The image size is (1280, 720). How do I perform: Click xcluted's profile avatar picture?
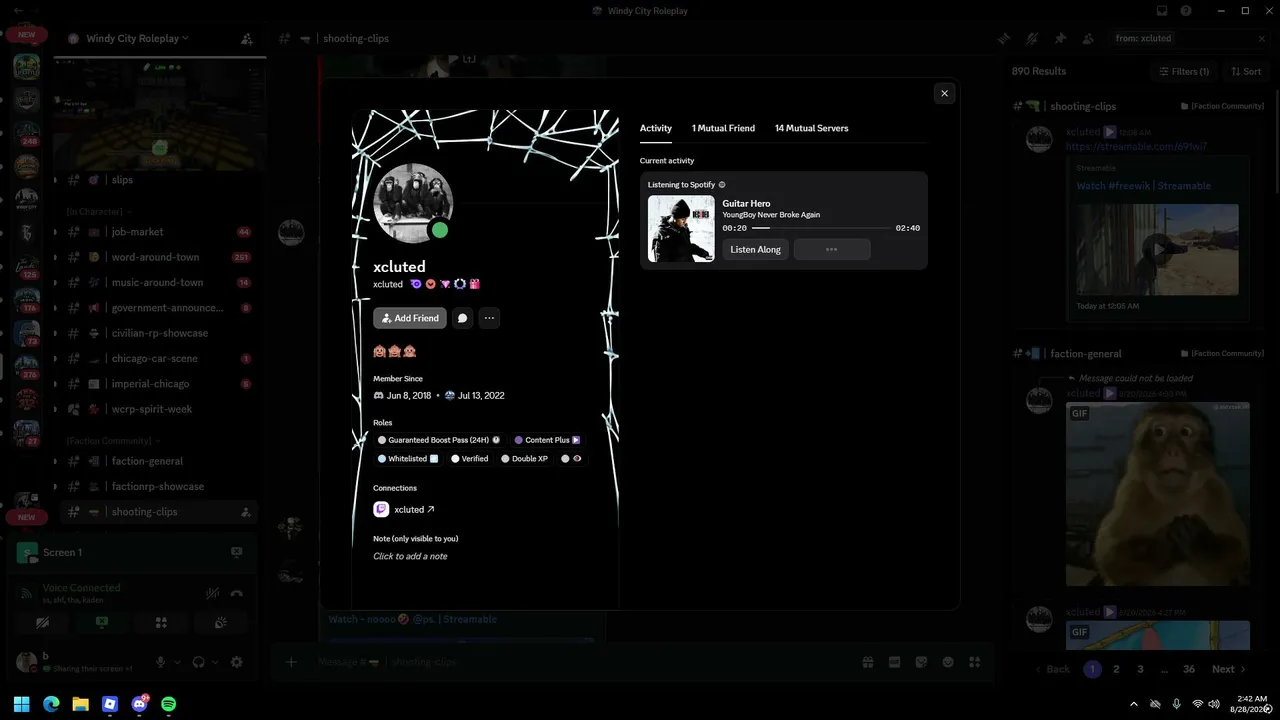tap(412, 203)
